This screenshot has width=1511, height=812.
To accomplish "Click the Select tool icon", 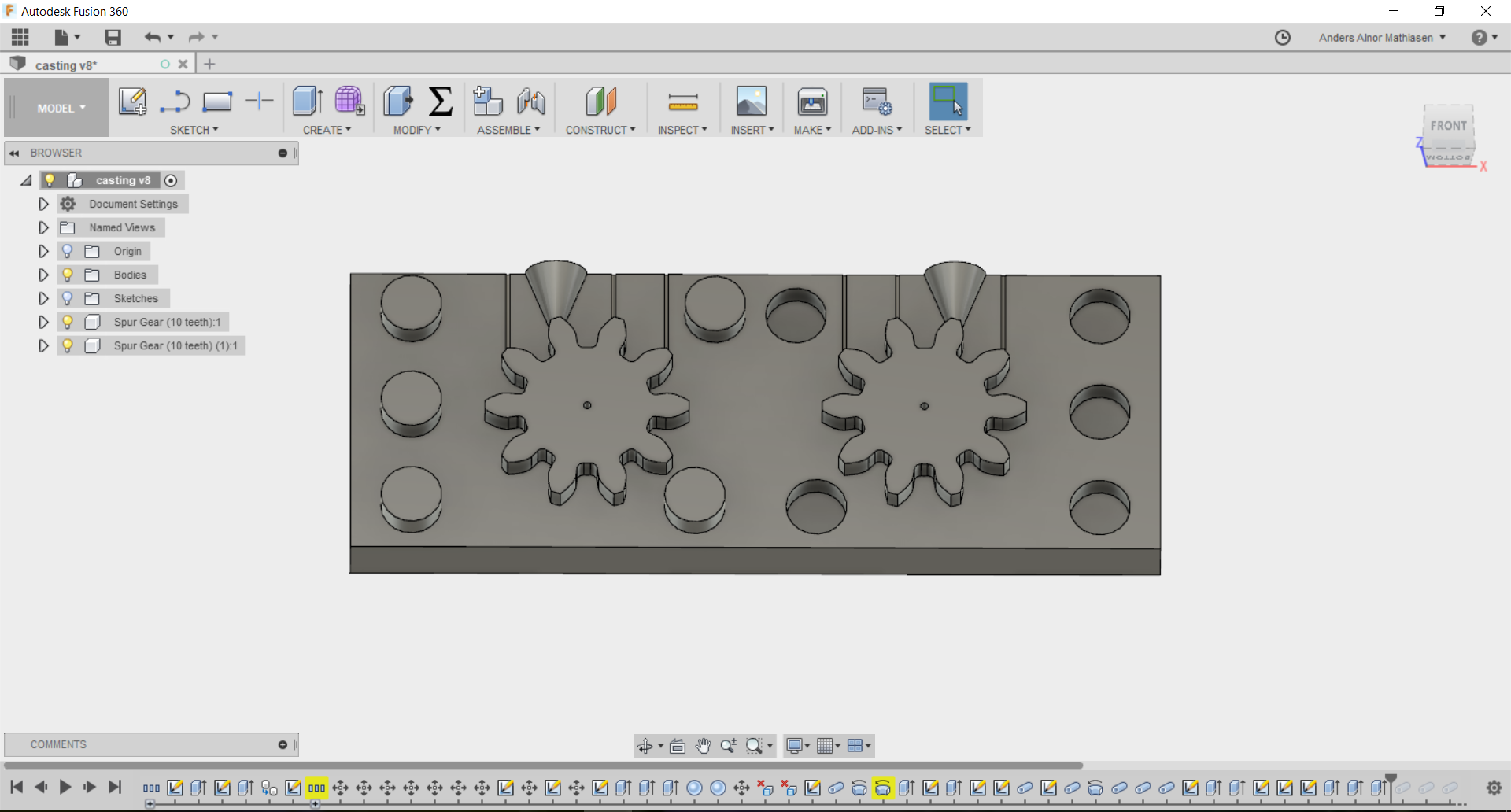I will click(x=948, y=101).
